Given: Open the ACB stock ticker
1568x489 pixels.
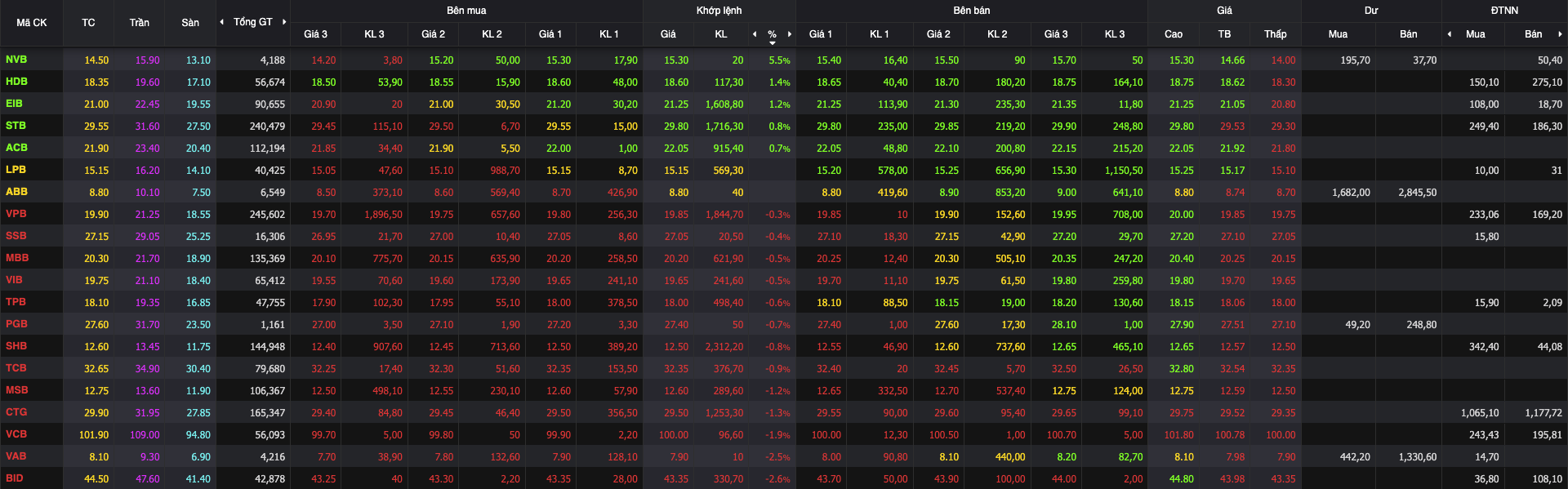Looking at the screenshot, I should [16, 148].
